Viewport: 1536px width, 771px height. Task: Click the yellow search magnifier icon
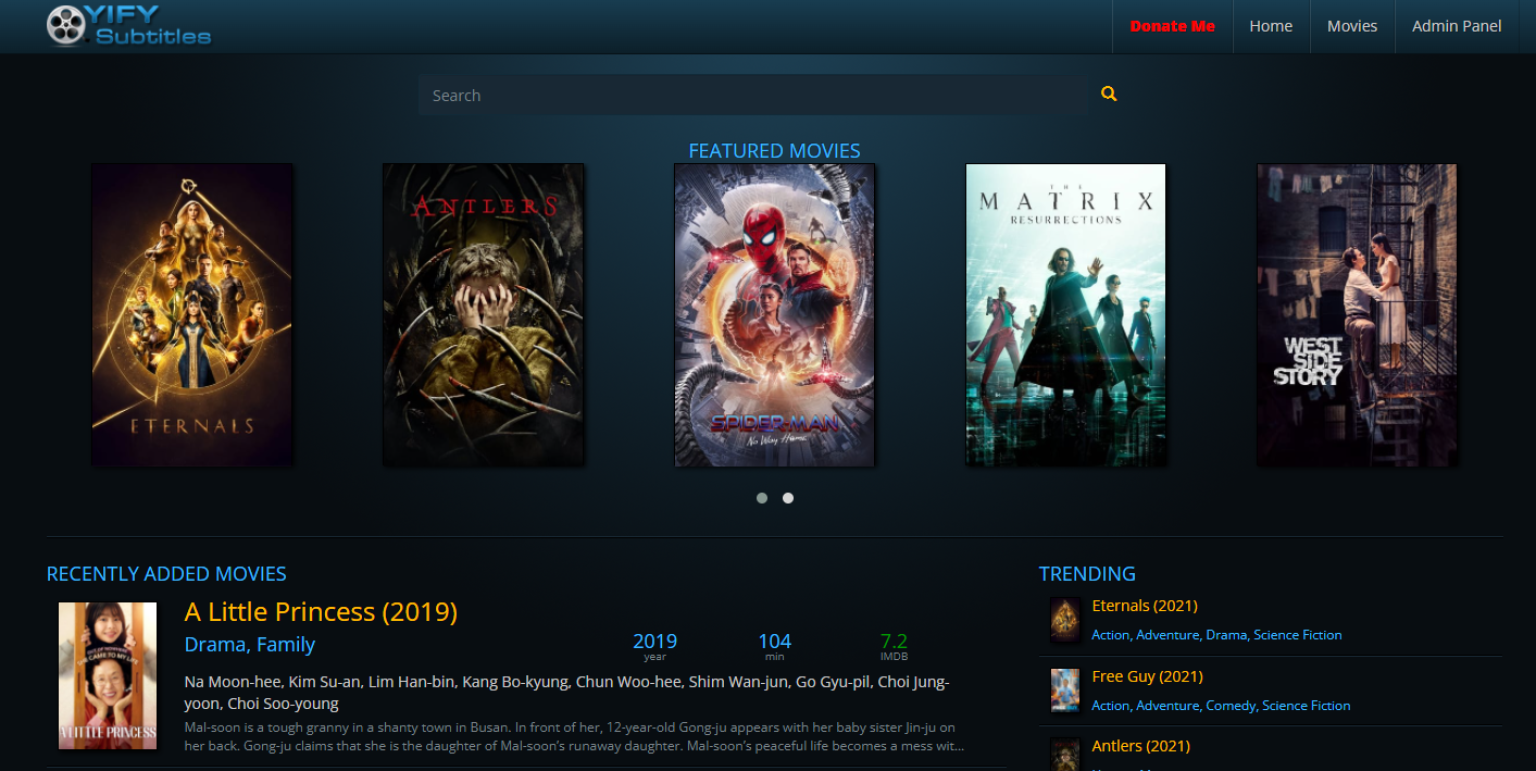tap(1108, 94)
